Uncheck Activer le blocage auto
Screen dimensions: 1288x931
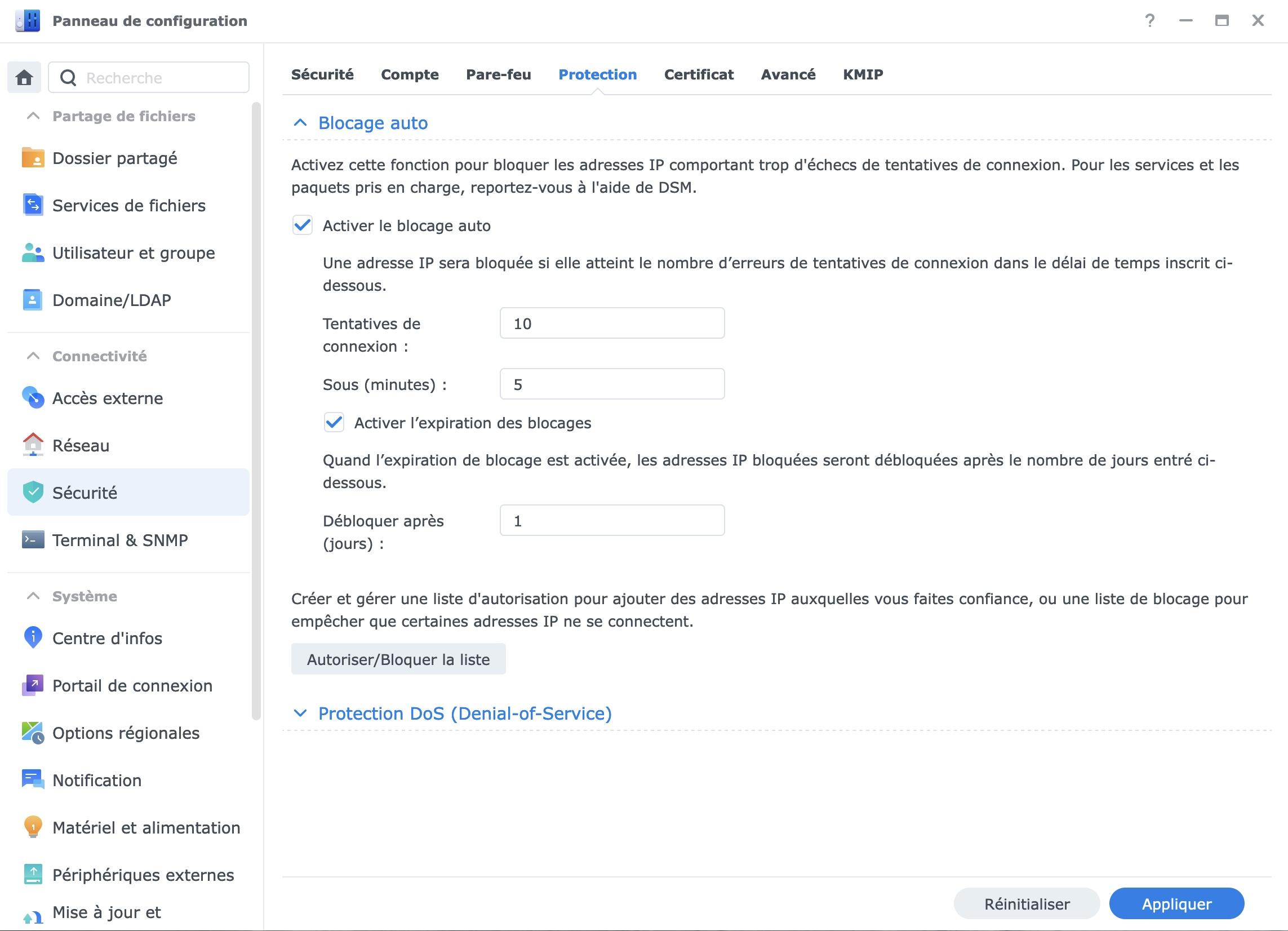click(302, 225)
